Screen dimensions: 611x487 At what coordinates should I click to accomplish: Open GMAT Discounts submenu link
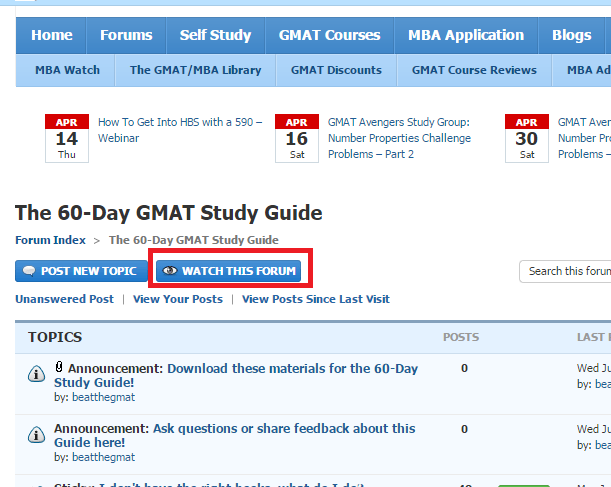tap(336, 70)
